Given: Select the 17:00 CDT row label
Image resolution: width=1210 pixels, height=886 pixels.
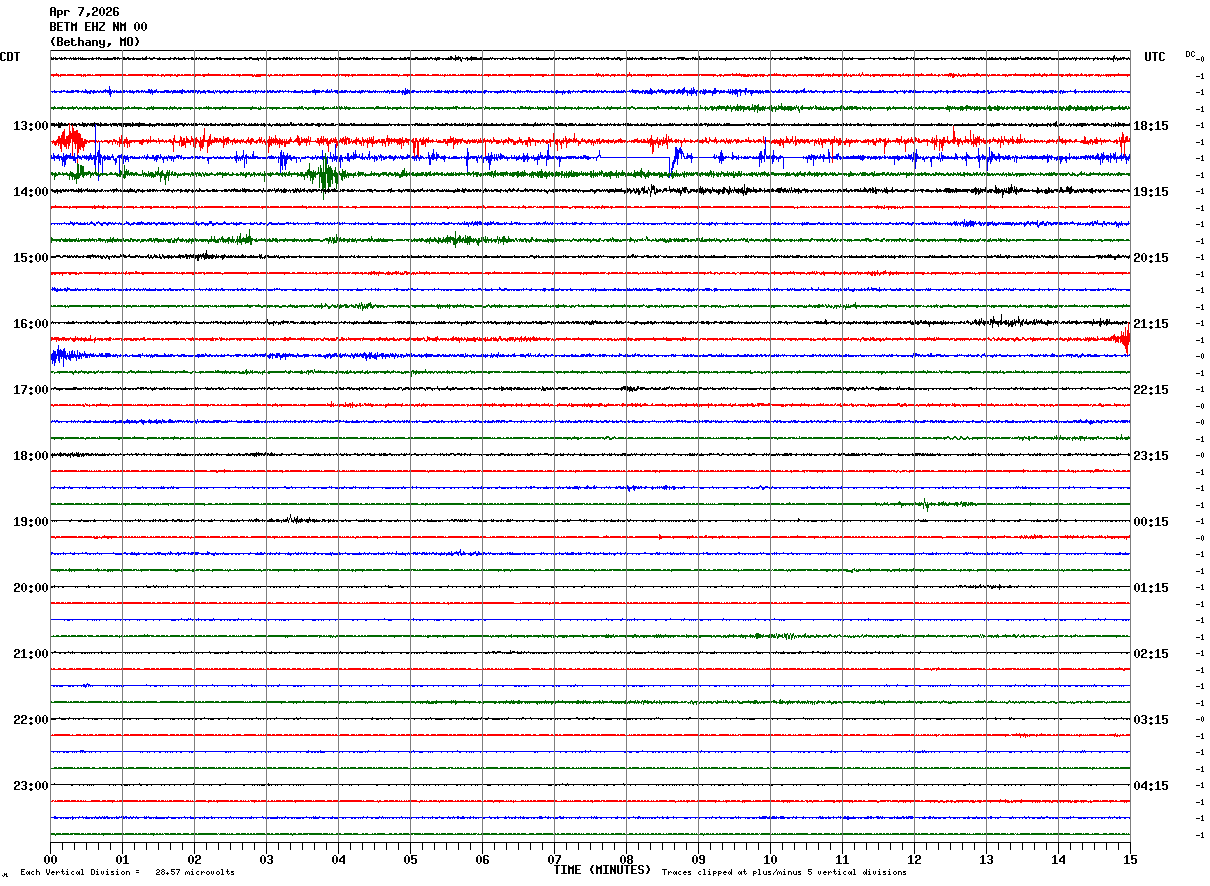Looking at the screenshot, I should (x=30, y=390).
